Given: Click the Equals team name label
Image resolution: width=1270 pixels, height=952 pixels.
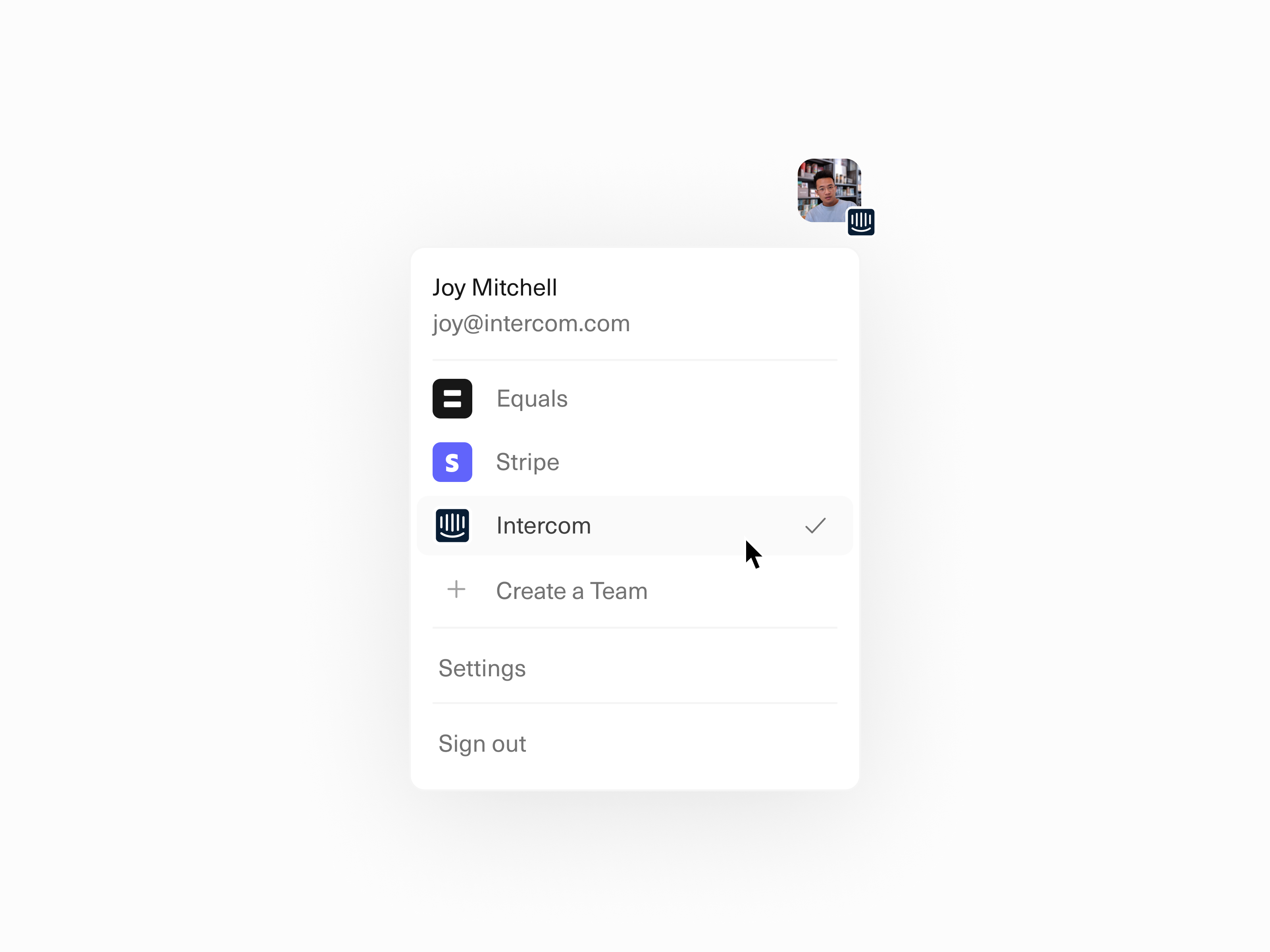Looking at the screenshot, I should 532,399.
